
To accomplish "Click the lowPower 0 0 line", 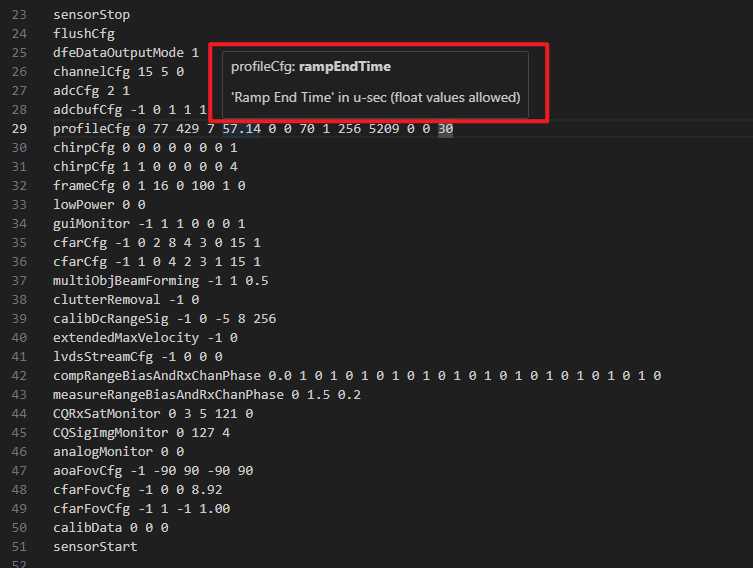I will click(x=99, y=205).
